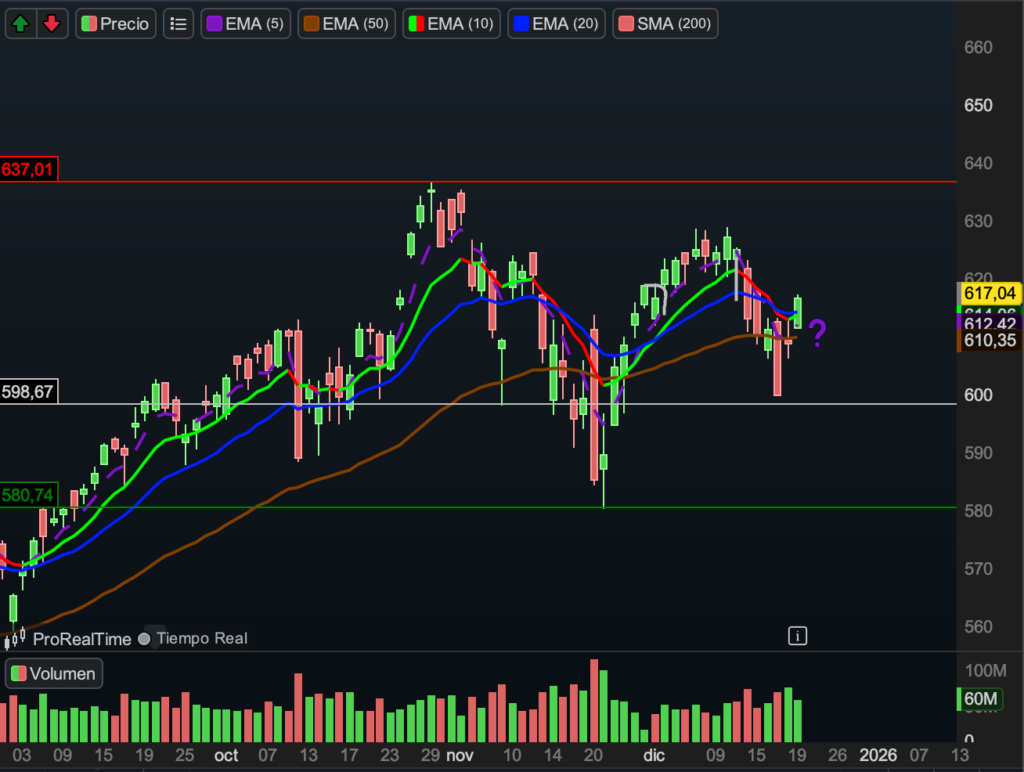Click the purple question mark annotation
This screenshot has width=1024, height=772.
pyautogui.click(x=817, y=333)
